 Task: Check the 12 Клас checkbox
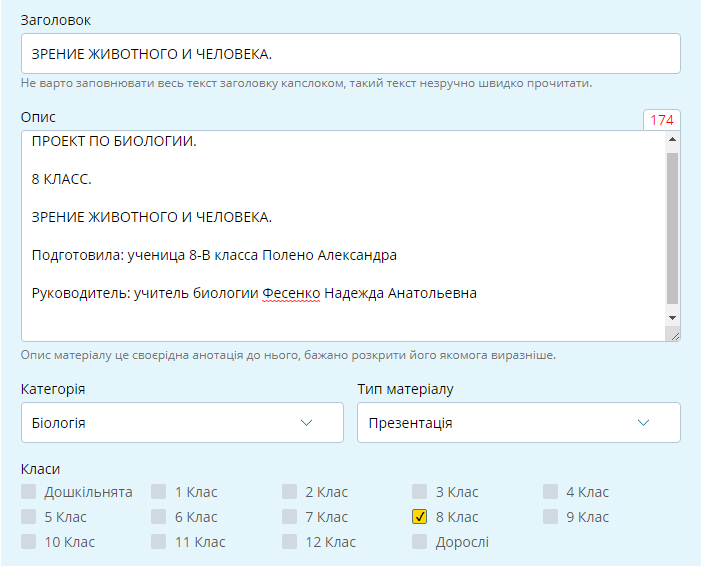click(x=289, y=542)
